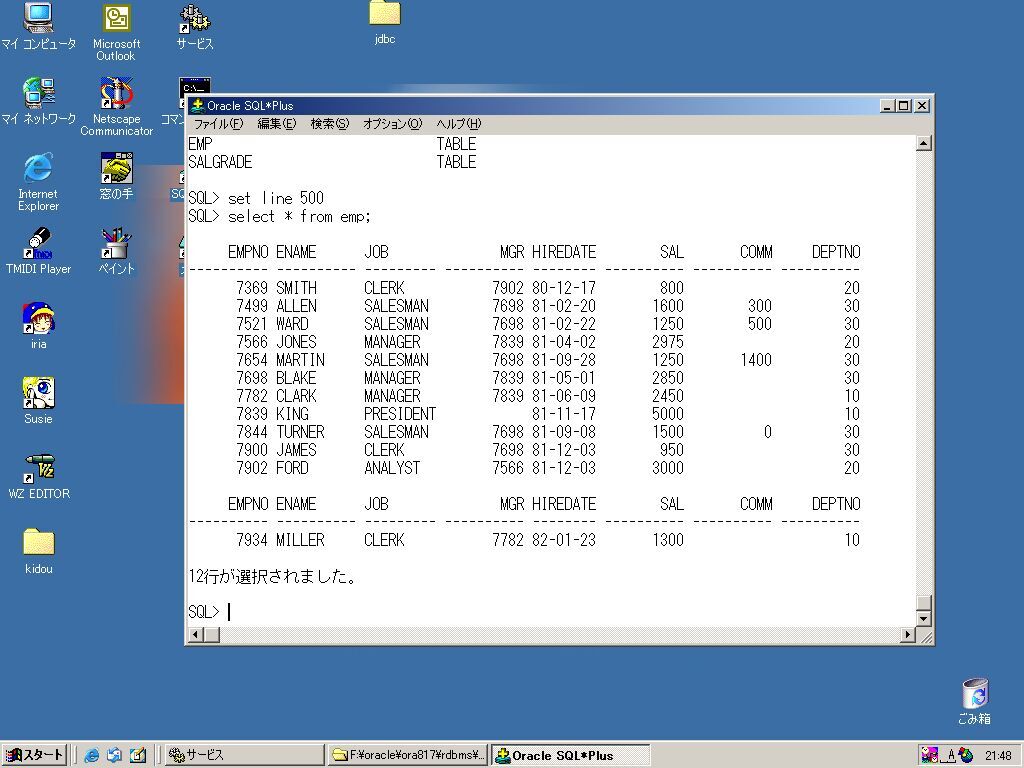Click the first DEPTNO column header

(836, 252)
